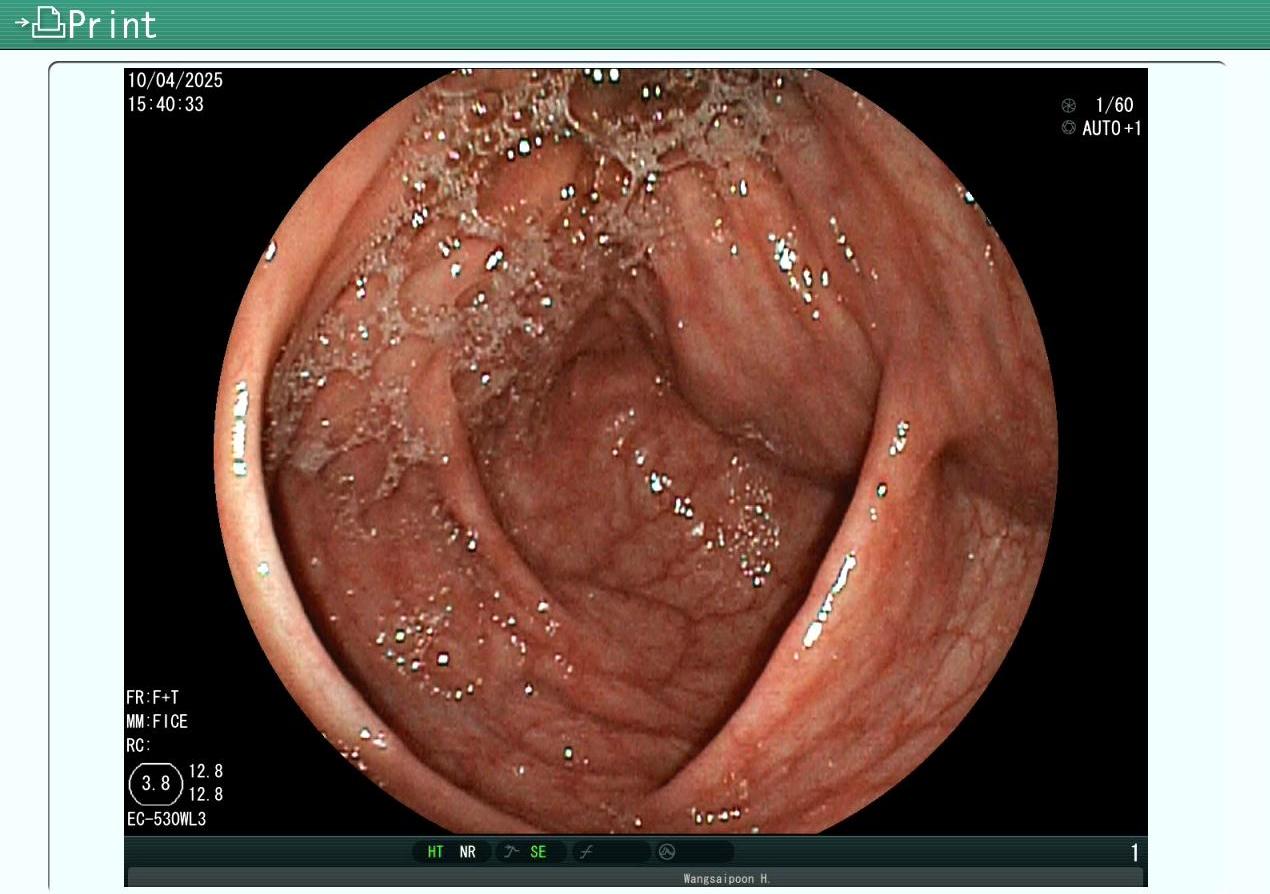Click the AUTO+1 exposure value
The width and height of the screenshot is (1270, 894).
(x=1112, y=128)
